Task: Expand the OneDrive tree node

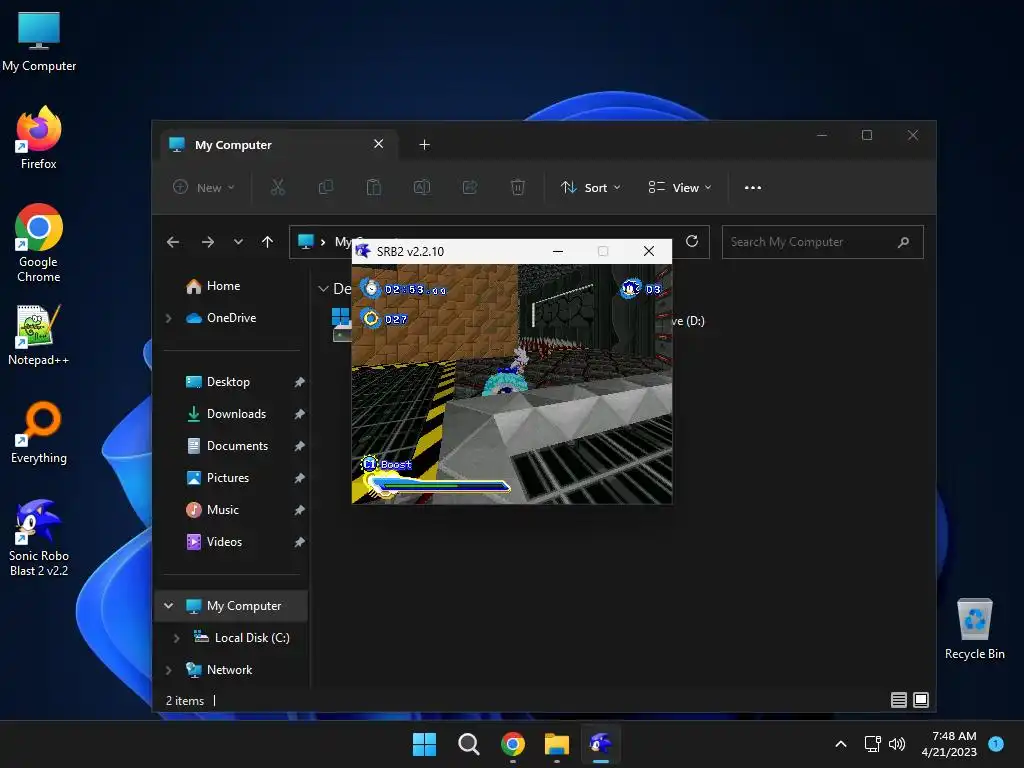Action: [168, 318]
